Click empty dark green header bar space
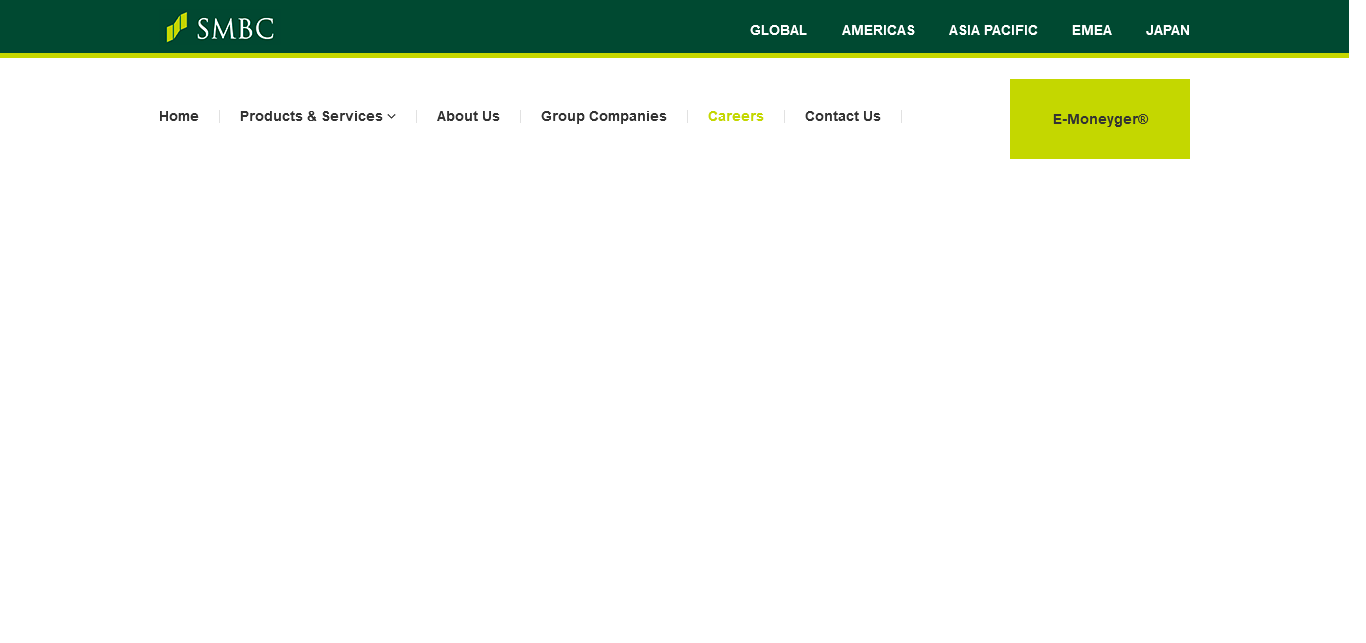 (x=500, y=27)
